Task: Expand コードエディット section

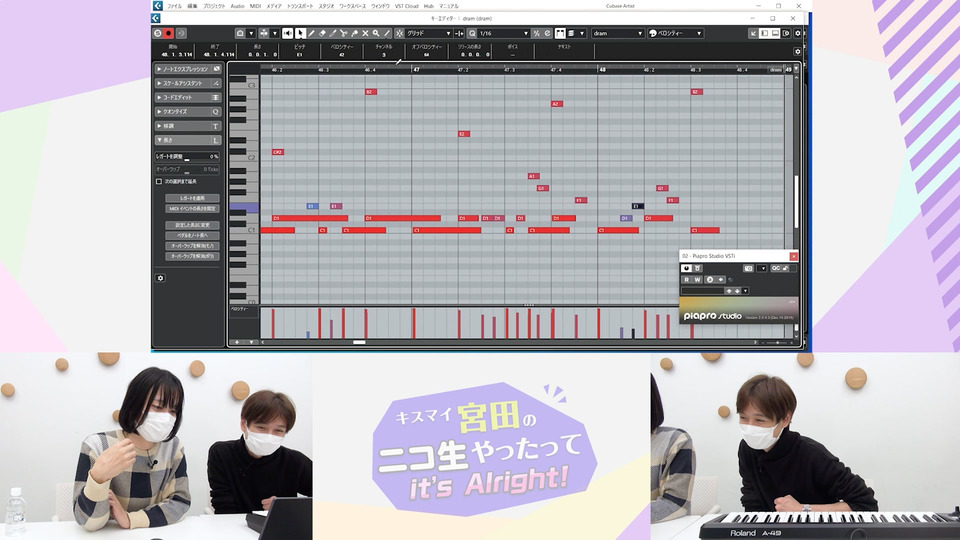Action: click(x=188, y=97)
